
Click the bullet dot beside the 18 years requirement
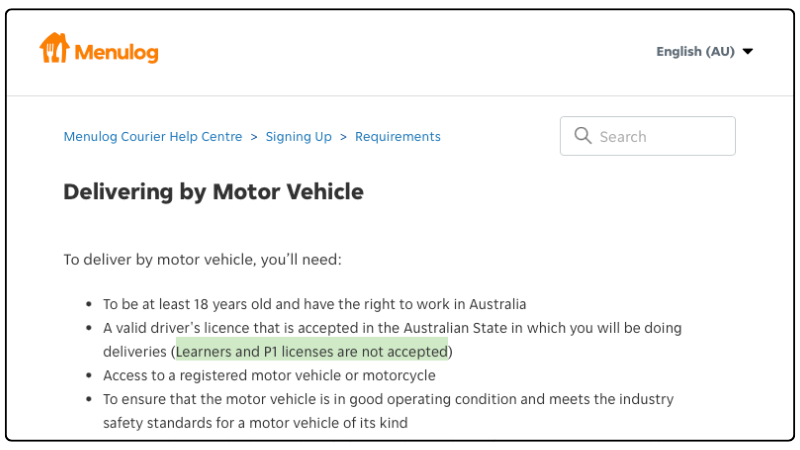[89, 305]
